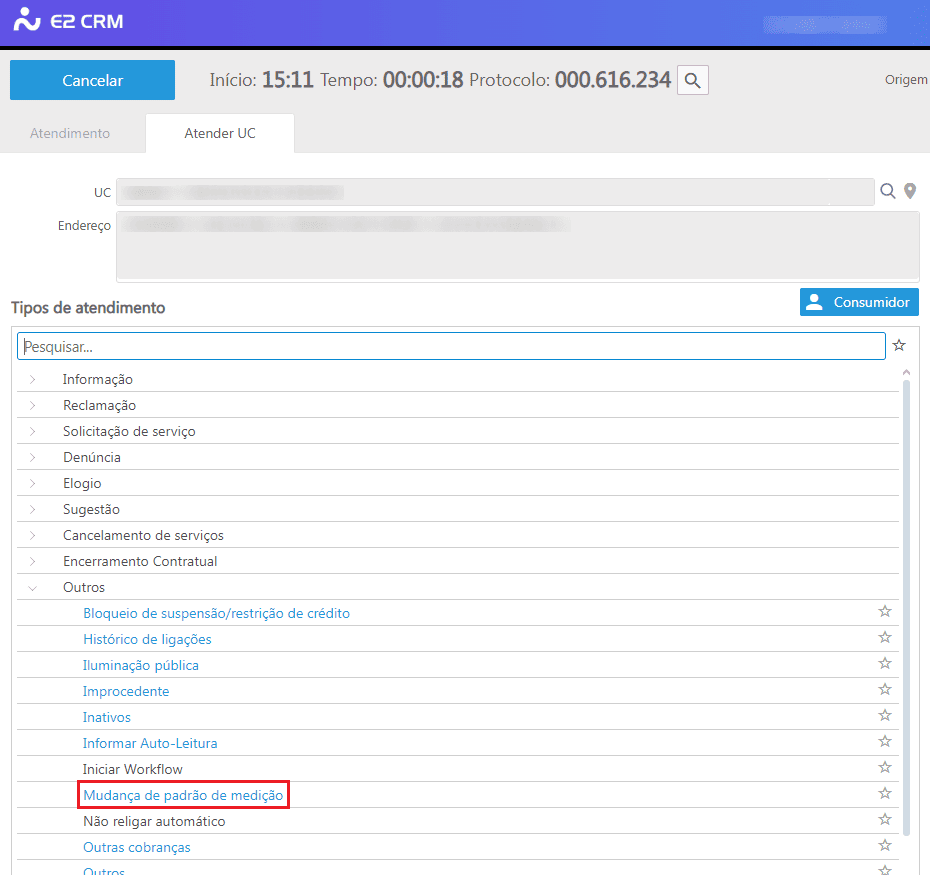This screenshot has width=930, height=875.
Task: Click the Pesquisar search field
Action: pyautogui.click(x=450, y=346)
